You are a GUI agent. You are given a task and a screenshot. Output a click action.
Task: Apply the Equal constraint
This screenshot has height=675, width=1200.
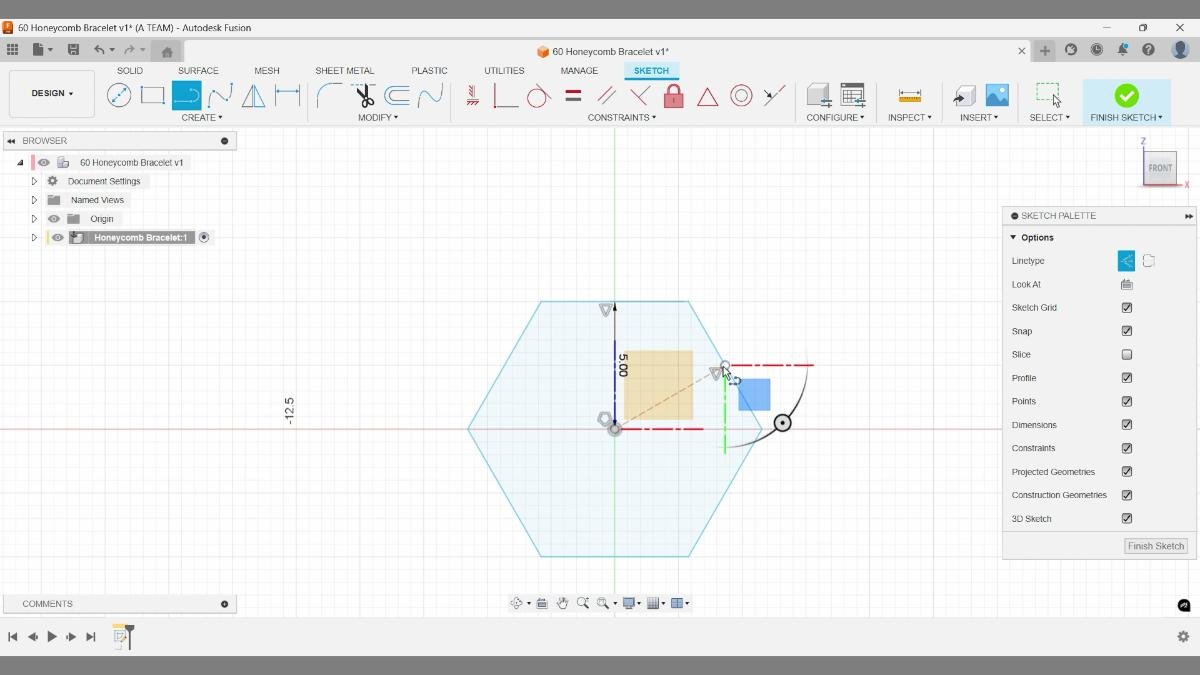coord(573,96)
